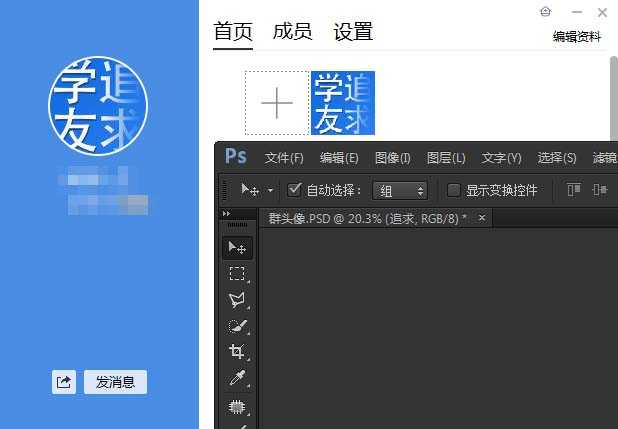This screenshot has height=429, width=618.
Task: Click the 发消息 button
Action: pos(115,382)
